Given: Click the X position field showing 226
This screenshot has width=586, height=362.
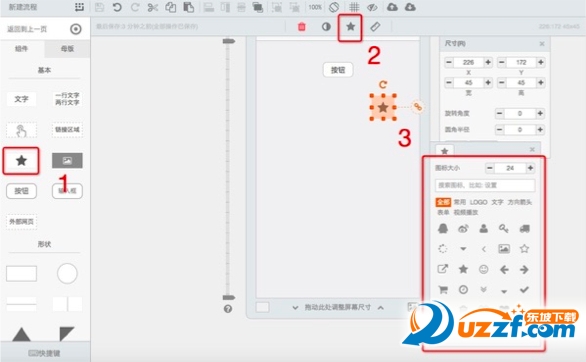Looking at the screenshot, I should point(469,62).
